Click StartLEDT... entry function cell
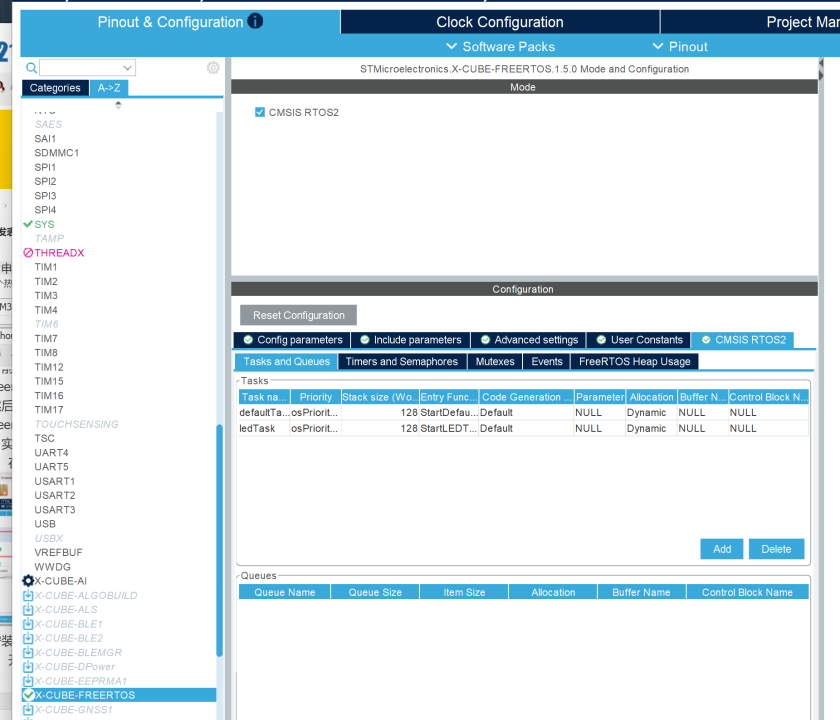 [x=449, y=428]
